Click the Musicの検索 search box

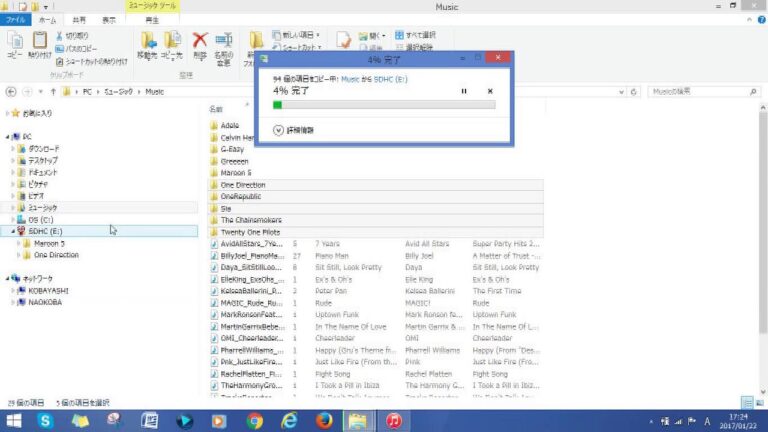[x=704, y=92]
